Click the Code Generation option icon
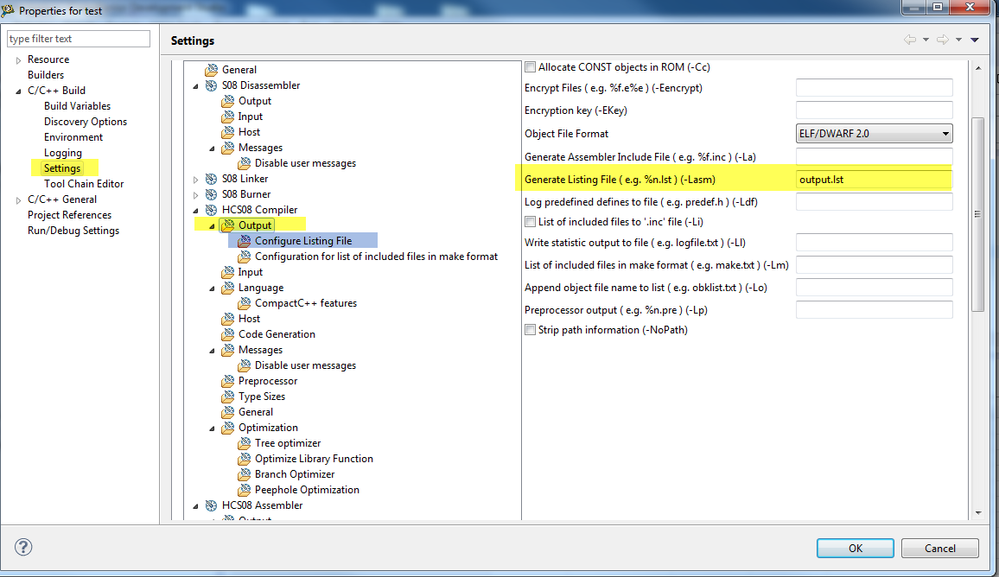This screenshot has height=577, width=999. click(227, 334)
